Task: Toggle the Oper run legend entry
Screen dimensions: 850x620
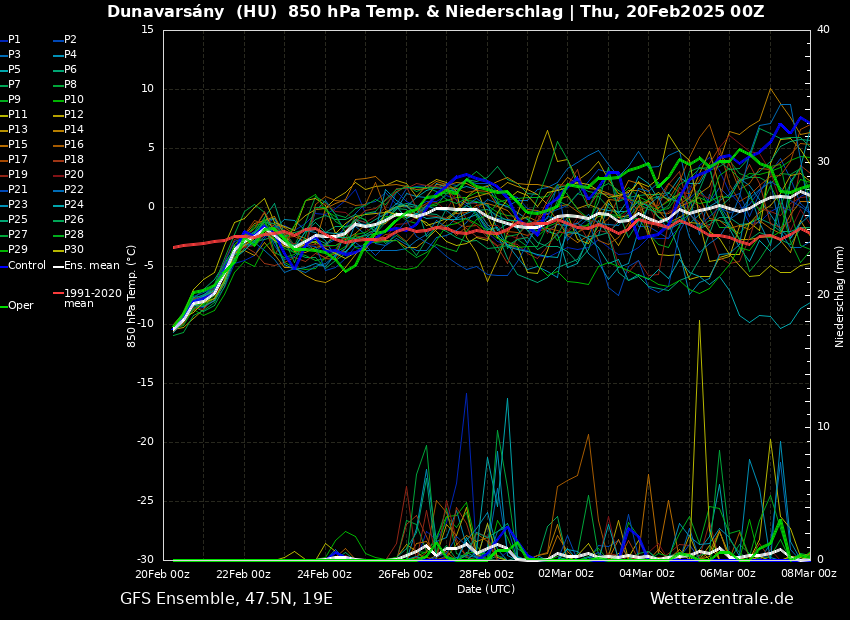Action: (20, 306)
